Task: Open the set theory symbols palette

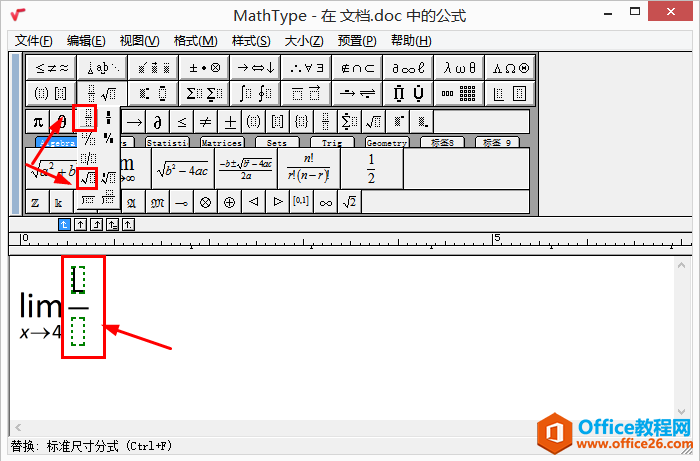Action: tap(357, 68)
